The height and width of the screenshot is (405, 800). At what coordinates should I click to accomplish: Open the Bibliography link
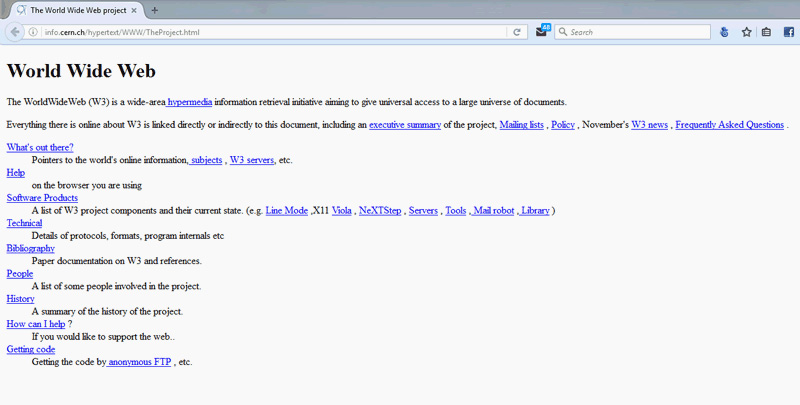point(31,248)
